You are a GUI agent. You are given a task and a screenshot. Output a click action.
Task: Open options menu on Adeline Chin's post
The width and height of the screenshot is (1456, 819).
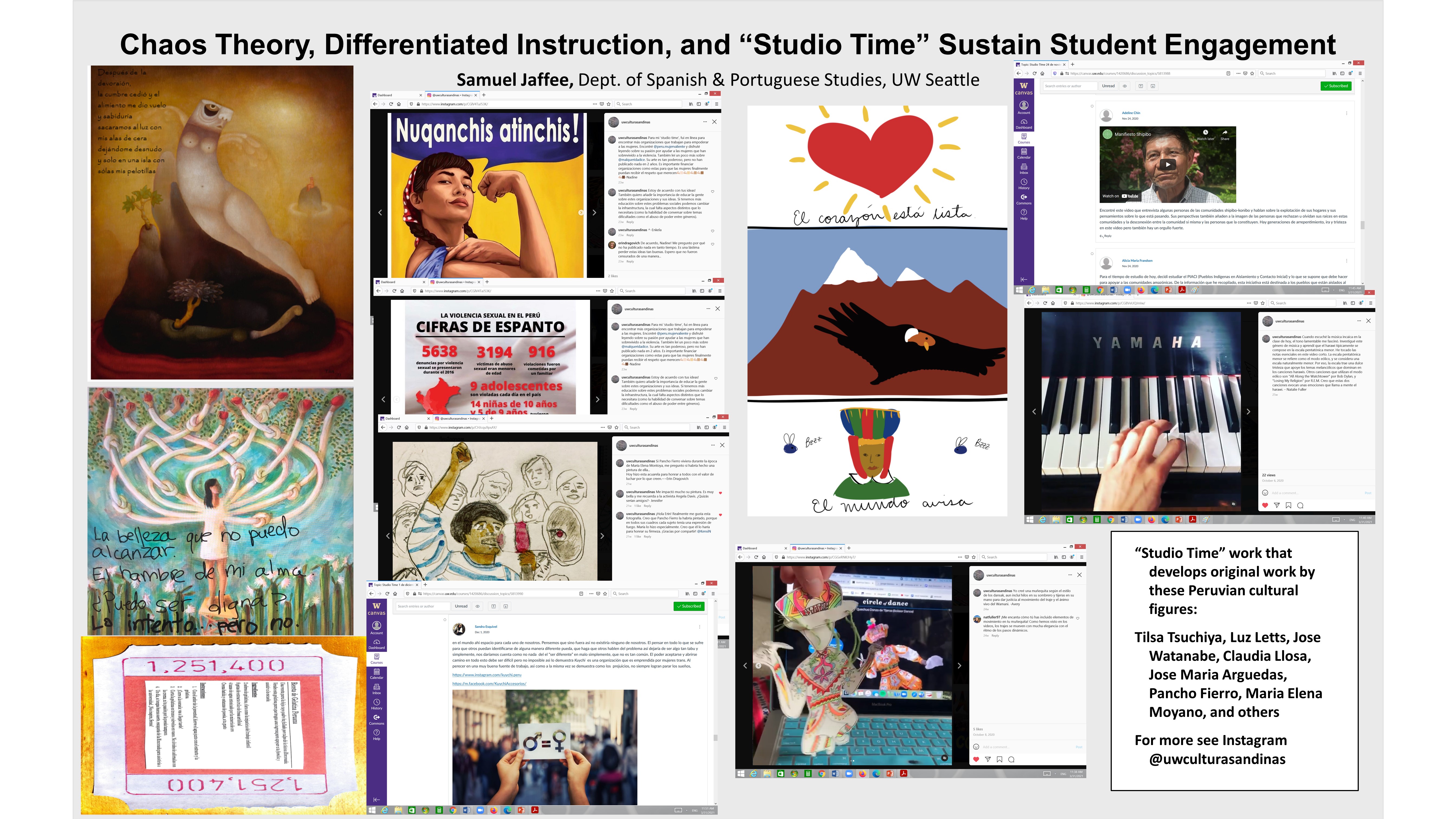1346,113
